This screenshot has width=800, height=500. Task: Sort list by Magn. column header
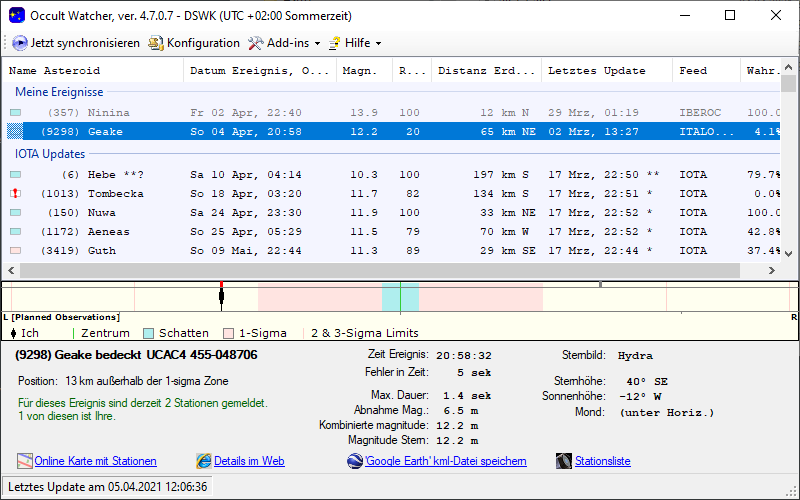click(360, 71)
